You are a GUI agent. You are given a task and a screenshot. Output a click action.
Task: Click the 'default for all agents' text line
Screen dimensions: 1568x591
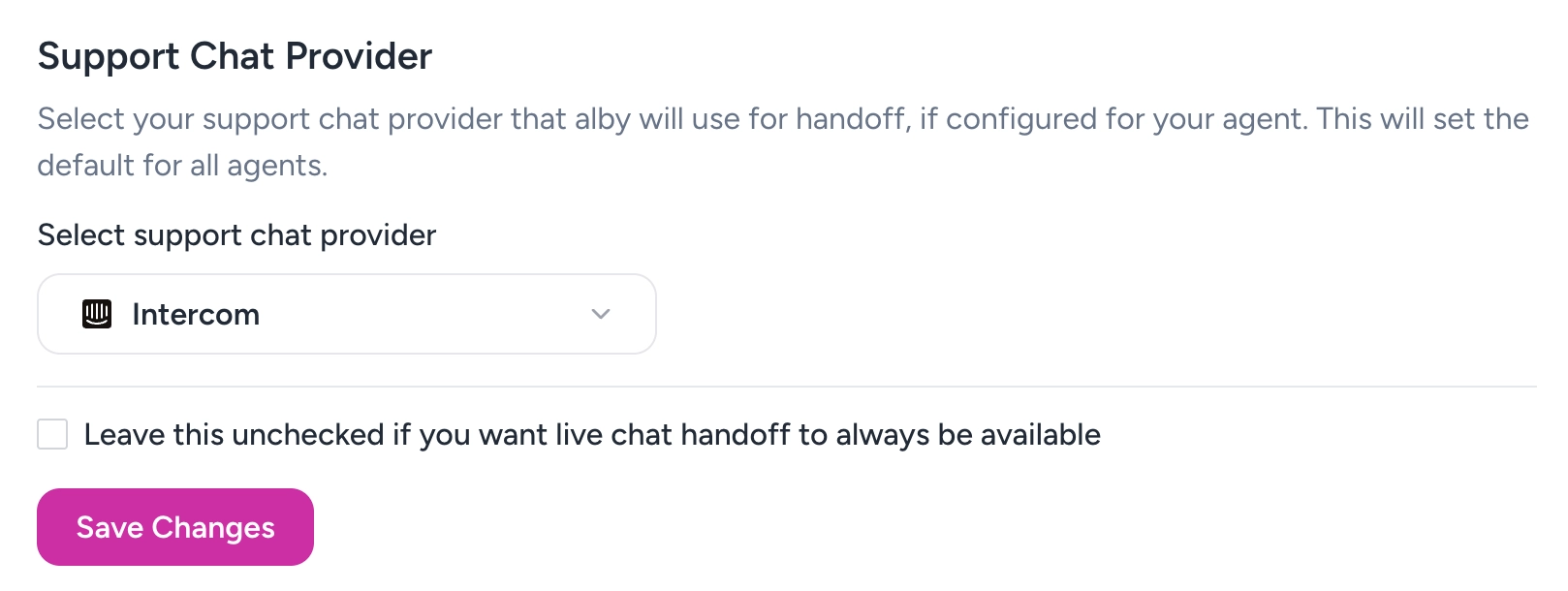point(182,166)
